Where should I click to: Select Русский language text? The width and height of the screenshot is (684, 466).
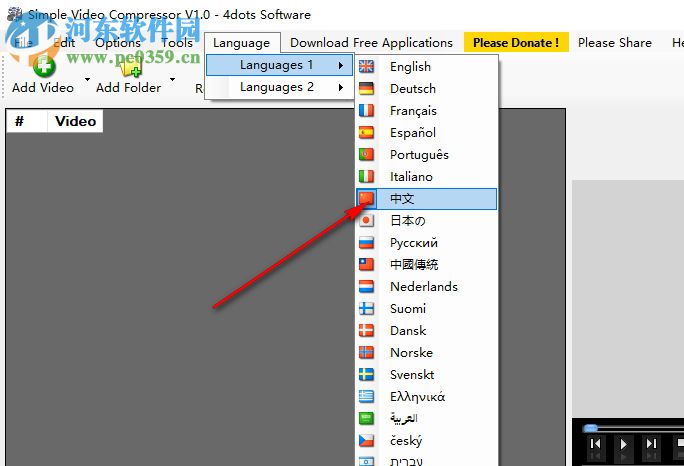pos(414,243)
